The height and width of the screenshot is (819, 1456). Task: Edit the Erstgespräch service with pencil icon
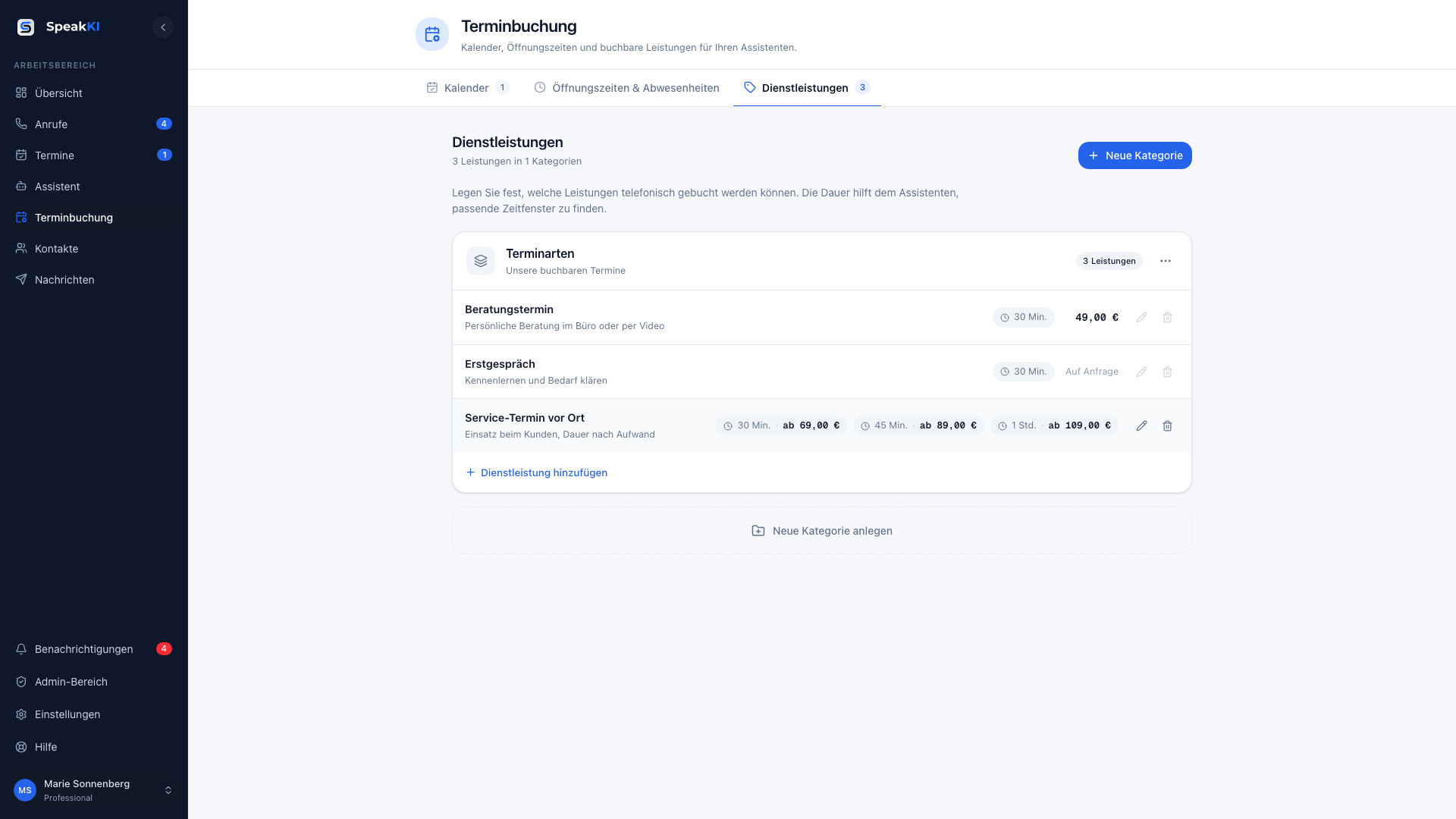[1141, 372]
